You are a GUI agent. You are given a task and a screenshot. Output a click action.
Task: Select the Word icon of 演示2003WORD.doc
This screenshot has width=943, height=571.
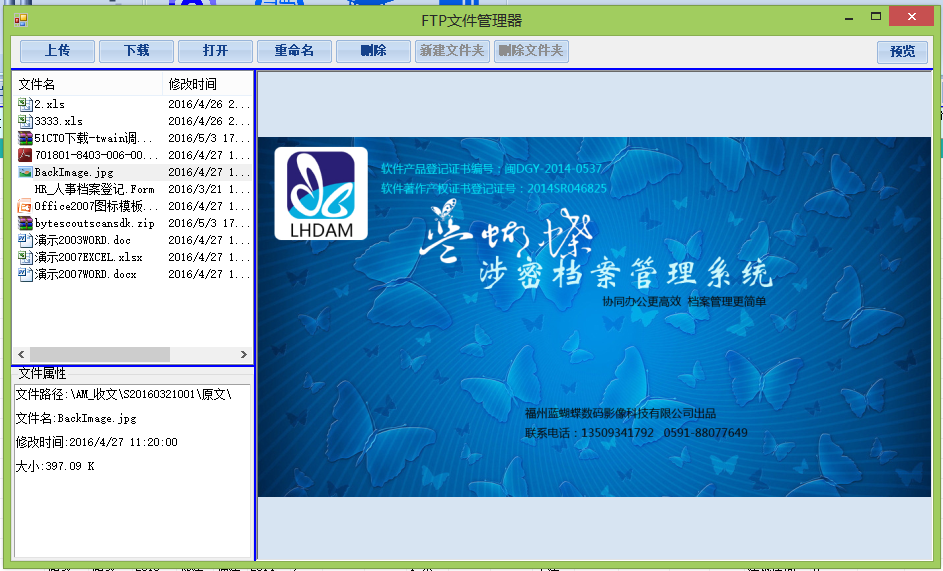pyautogui.click(x=25, y=240)
